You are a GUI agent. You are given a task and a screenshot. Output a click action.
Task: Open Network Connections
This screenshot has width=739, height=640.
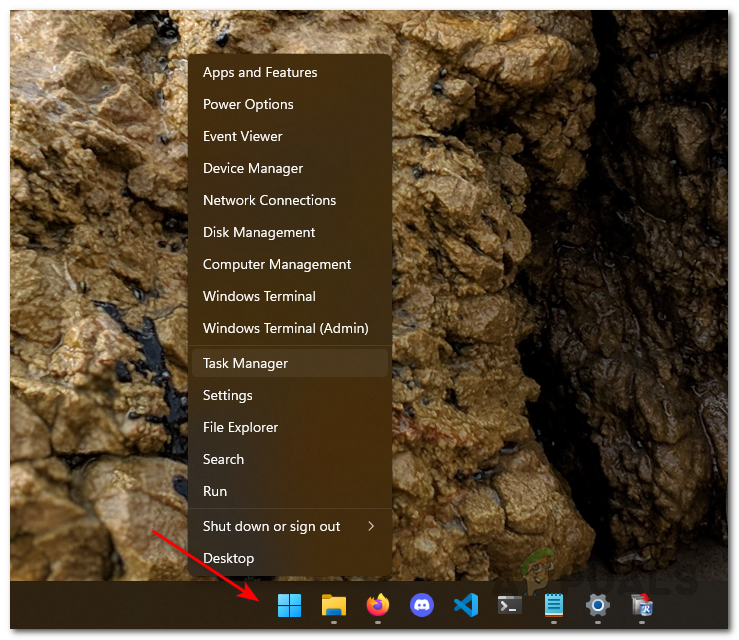(x=269, y=200)
